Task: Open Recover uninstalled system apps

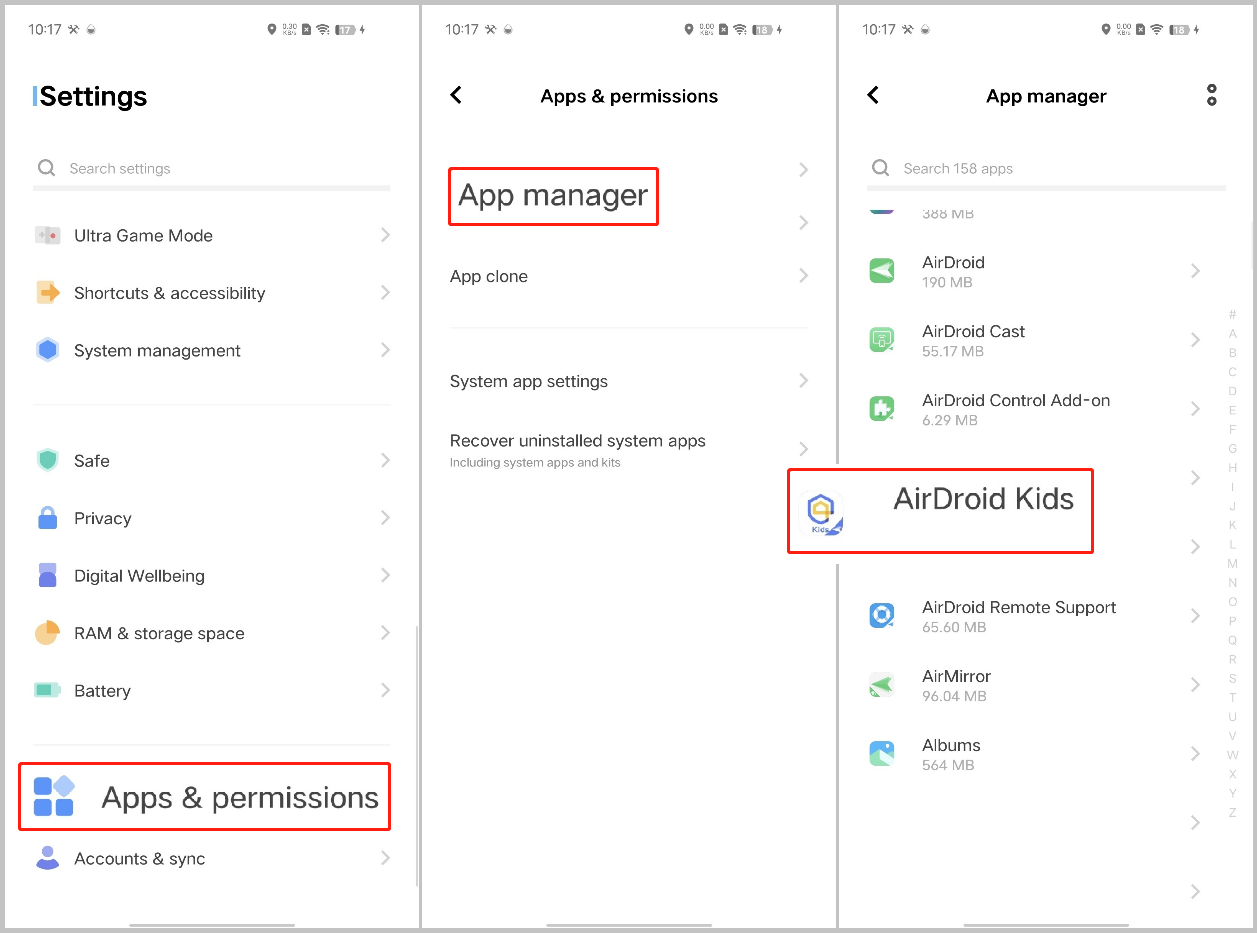Action: pos(629,450)
